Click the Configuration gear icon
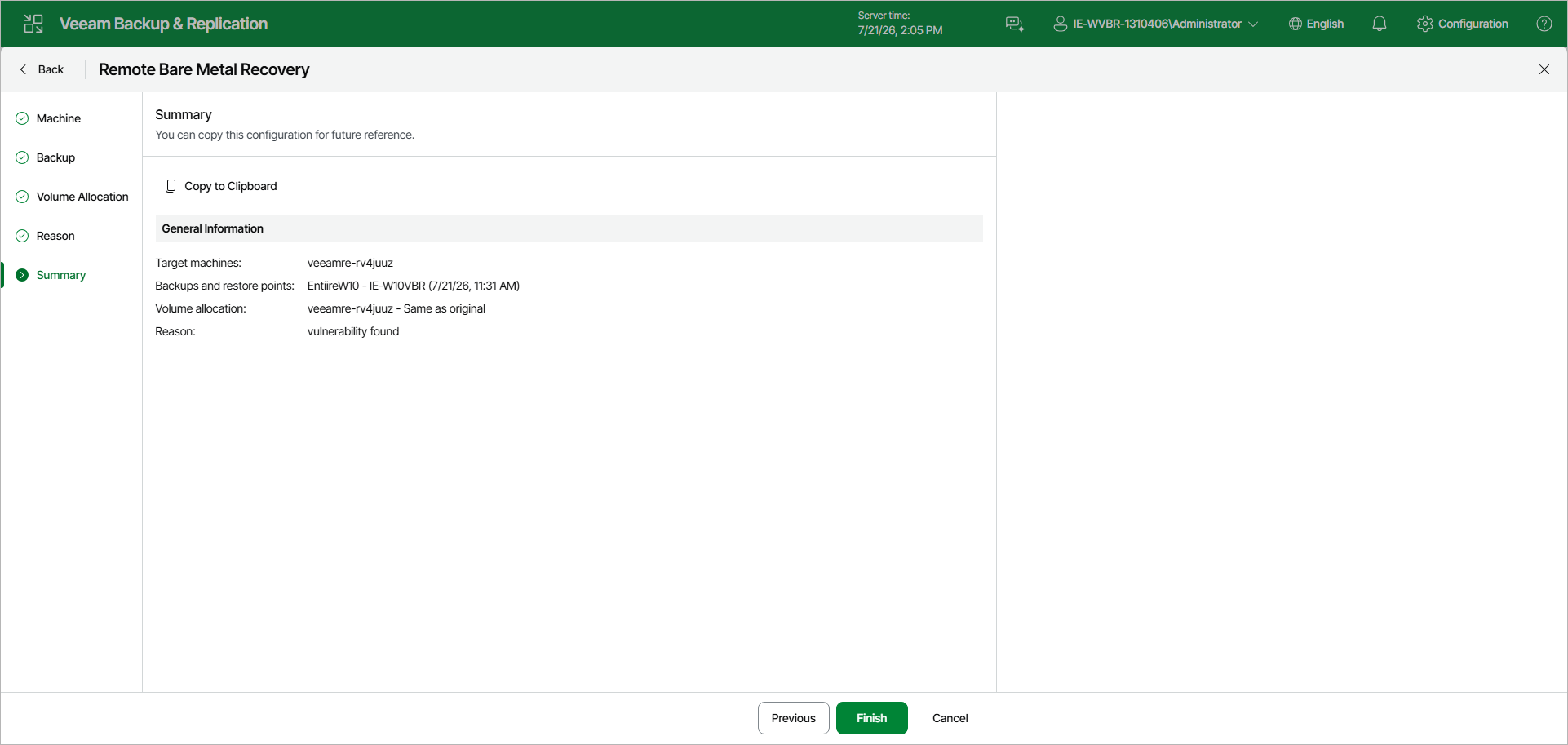Viewport: 1568px width, 745px height. pyautogui.click(x=1425, y=24)
